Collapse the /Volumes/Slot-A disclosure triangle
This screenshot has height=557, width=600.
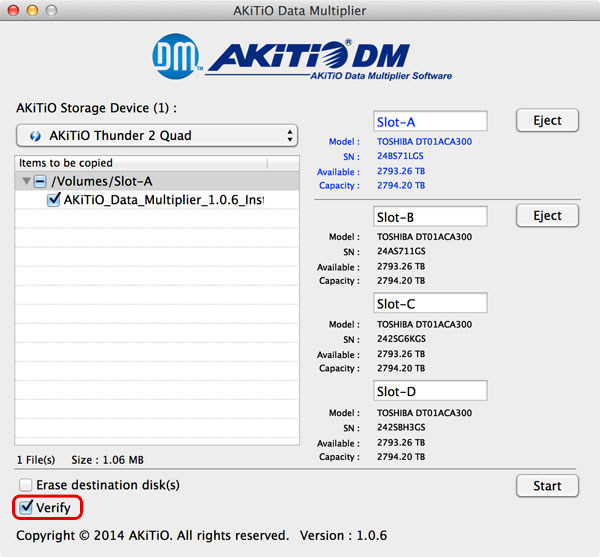coord(25,181)
